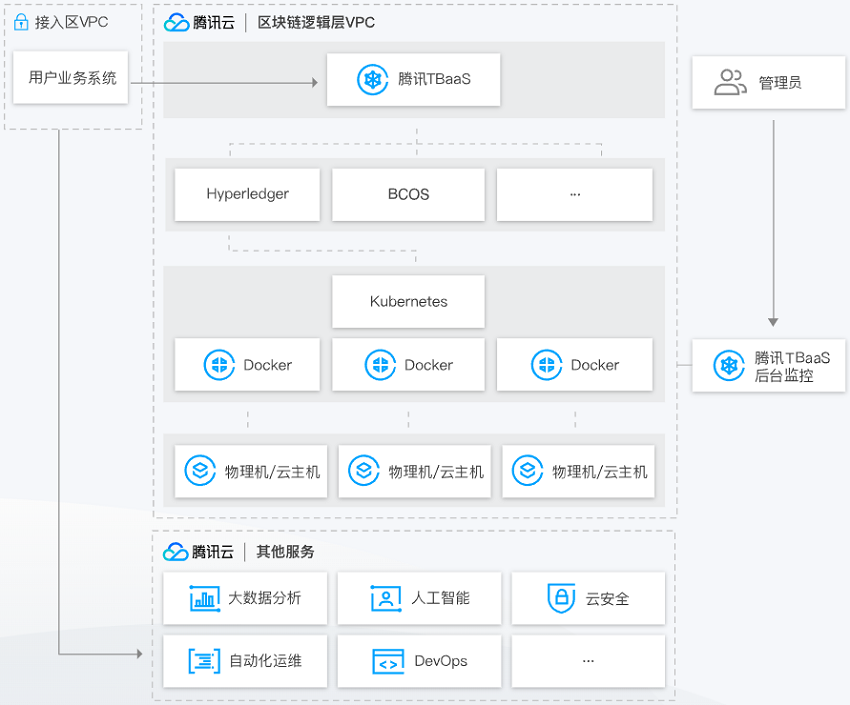Click the ellipsis box beside DevOps
Image resolution: width=850 pixels, height=705 pixels.
click(588, 661)
